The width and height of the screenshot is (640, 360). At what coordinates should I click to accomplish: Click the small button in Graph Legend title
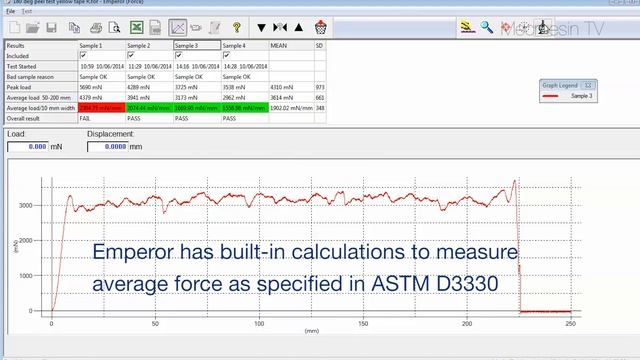[x=588, y=85]
